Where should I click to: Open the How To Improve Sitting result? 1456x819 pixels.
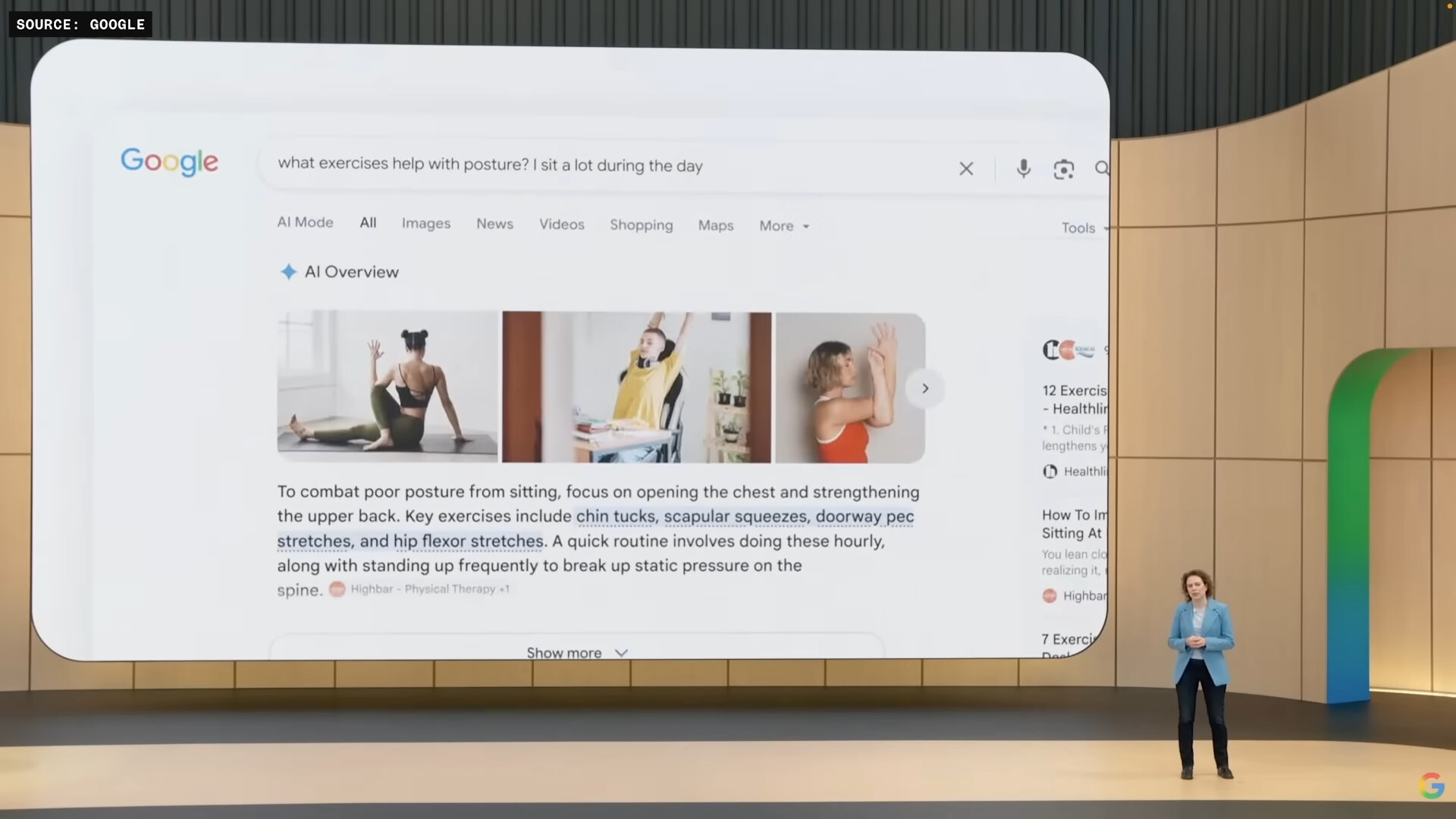tap(1075, 524)
